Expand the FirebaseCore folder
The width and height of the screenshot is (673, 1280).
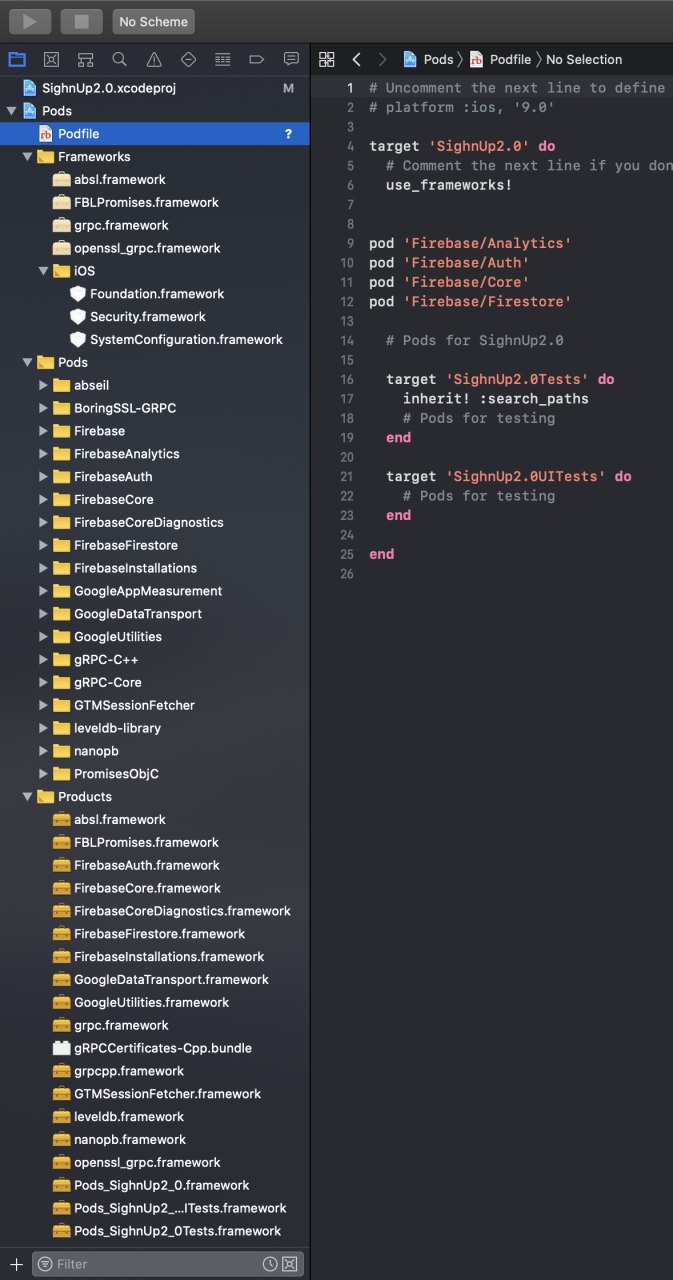[43, 500]
